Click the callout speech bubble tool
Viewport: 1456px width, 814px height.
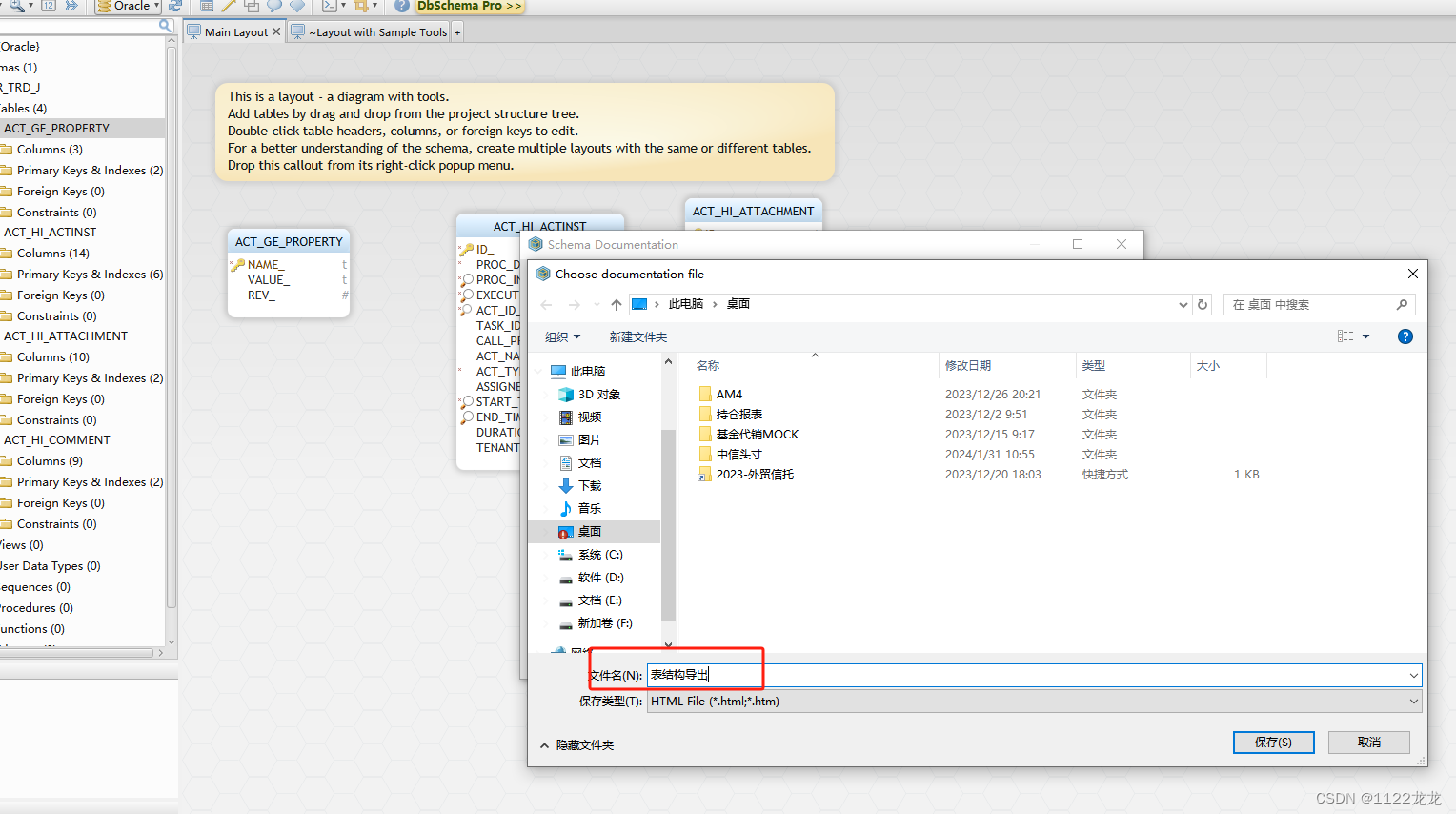(x=274, y=6)
